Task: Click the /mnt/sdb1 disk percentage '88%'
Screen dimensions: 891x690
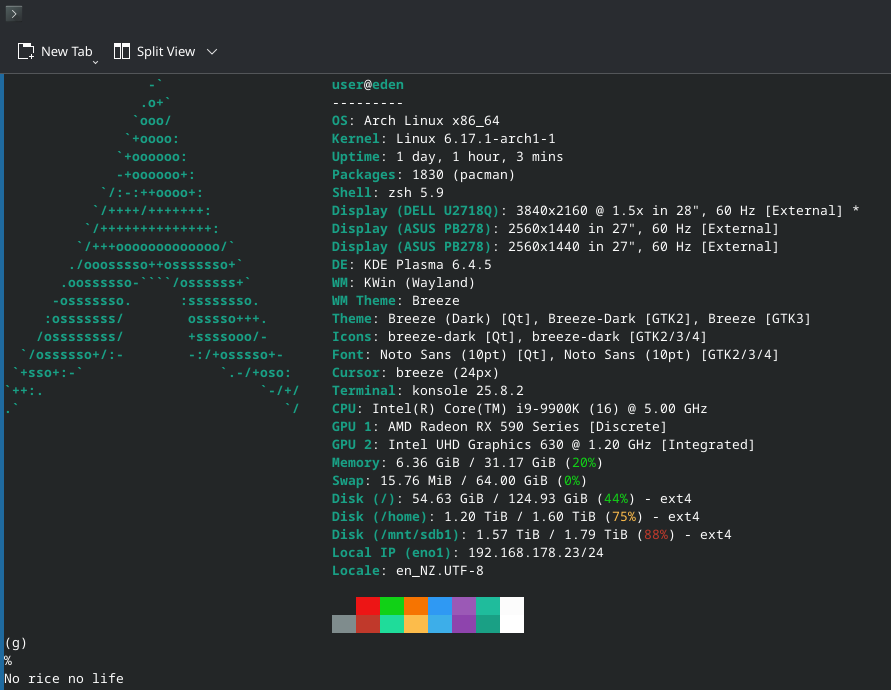Action: [x=655, y=535]
